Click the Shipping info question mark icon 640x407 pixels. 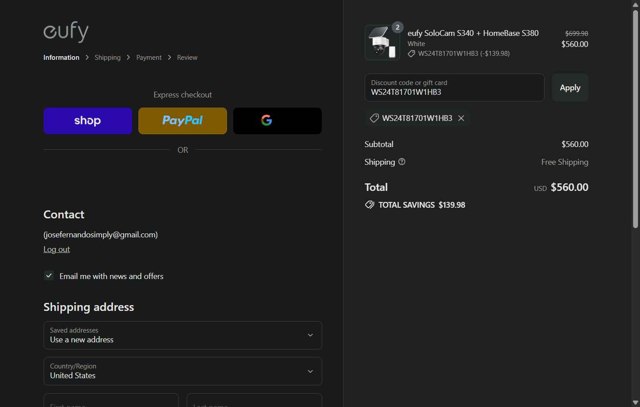pyautogui.click(x=402, y=162)
